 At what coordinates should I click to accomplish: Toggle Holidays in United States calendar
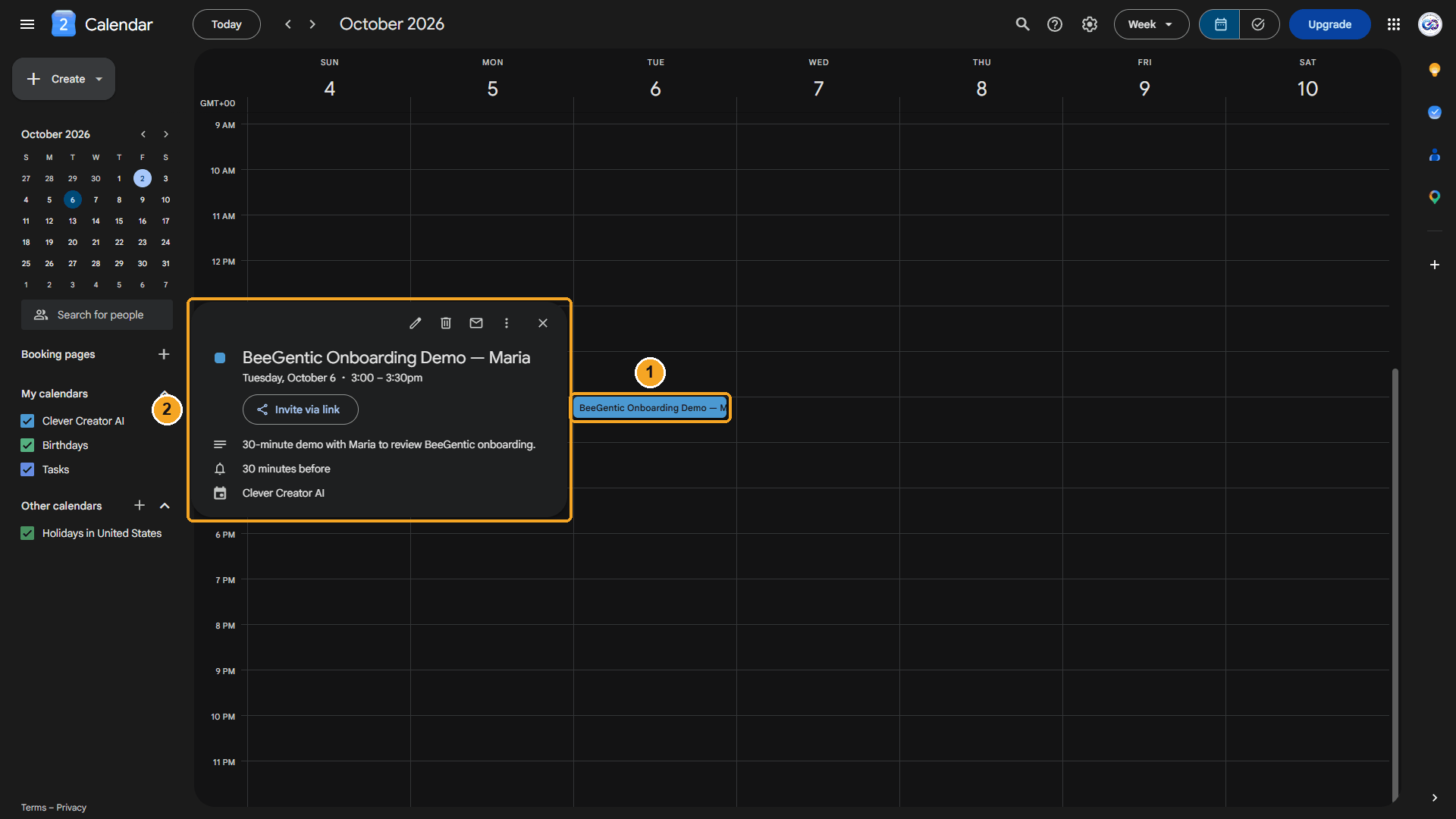tap(27, 533)
